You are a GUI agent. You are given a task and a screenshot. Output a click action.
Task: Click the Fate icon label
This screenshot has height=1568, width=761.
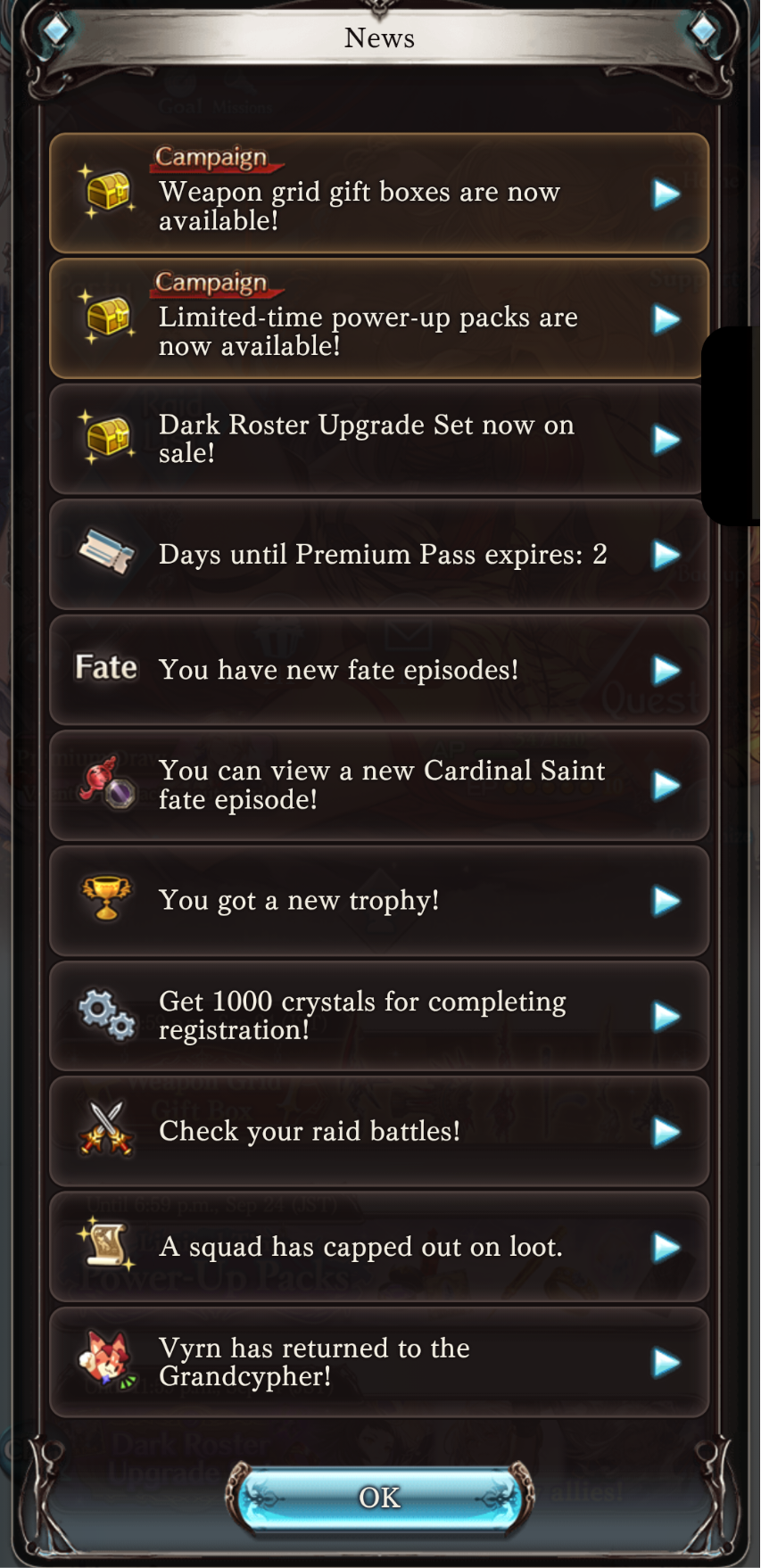tap(106, 668)
